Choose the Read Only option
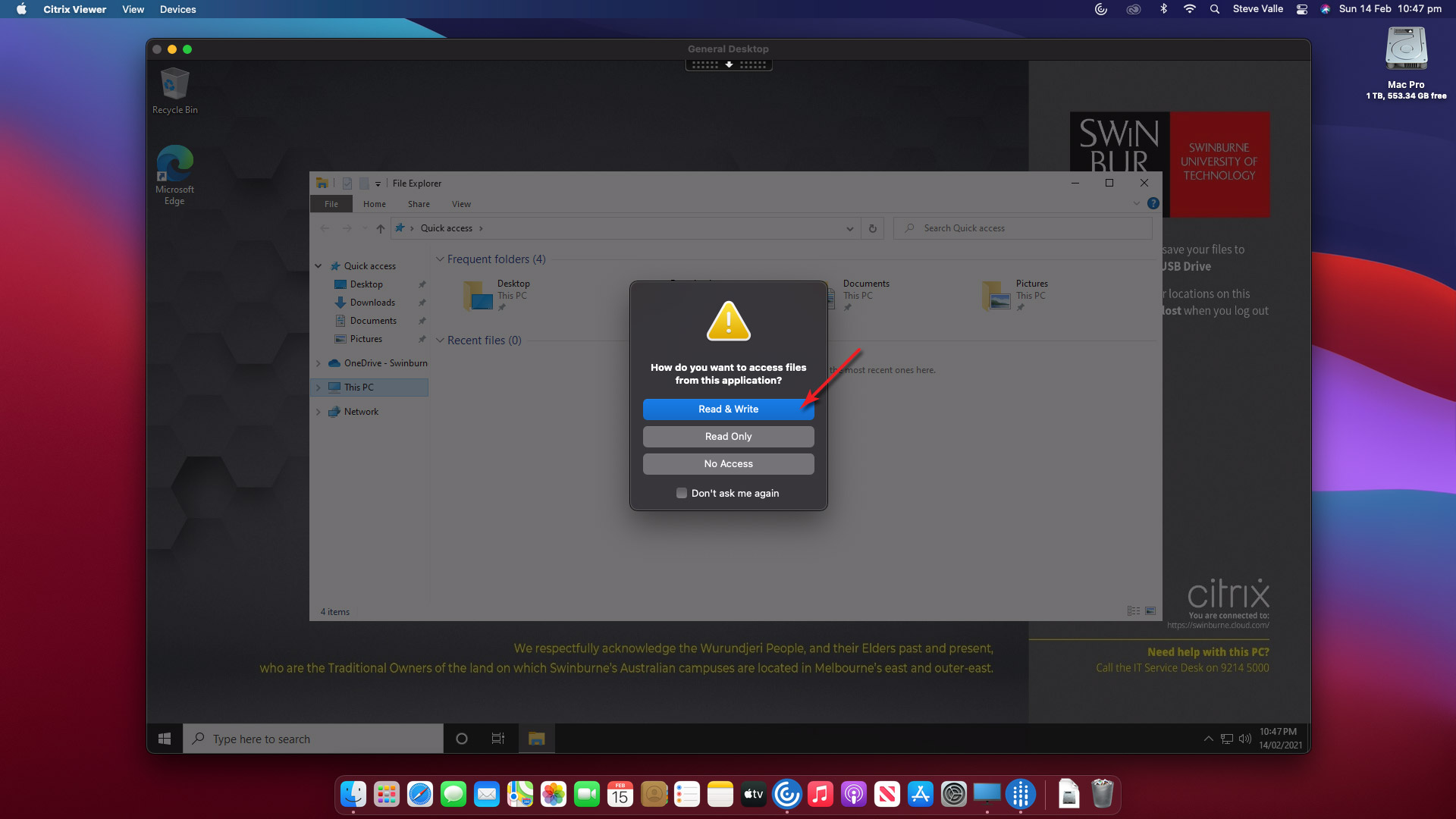The image size is (1456, 819). tap(728, 436)
